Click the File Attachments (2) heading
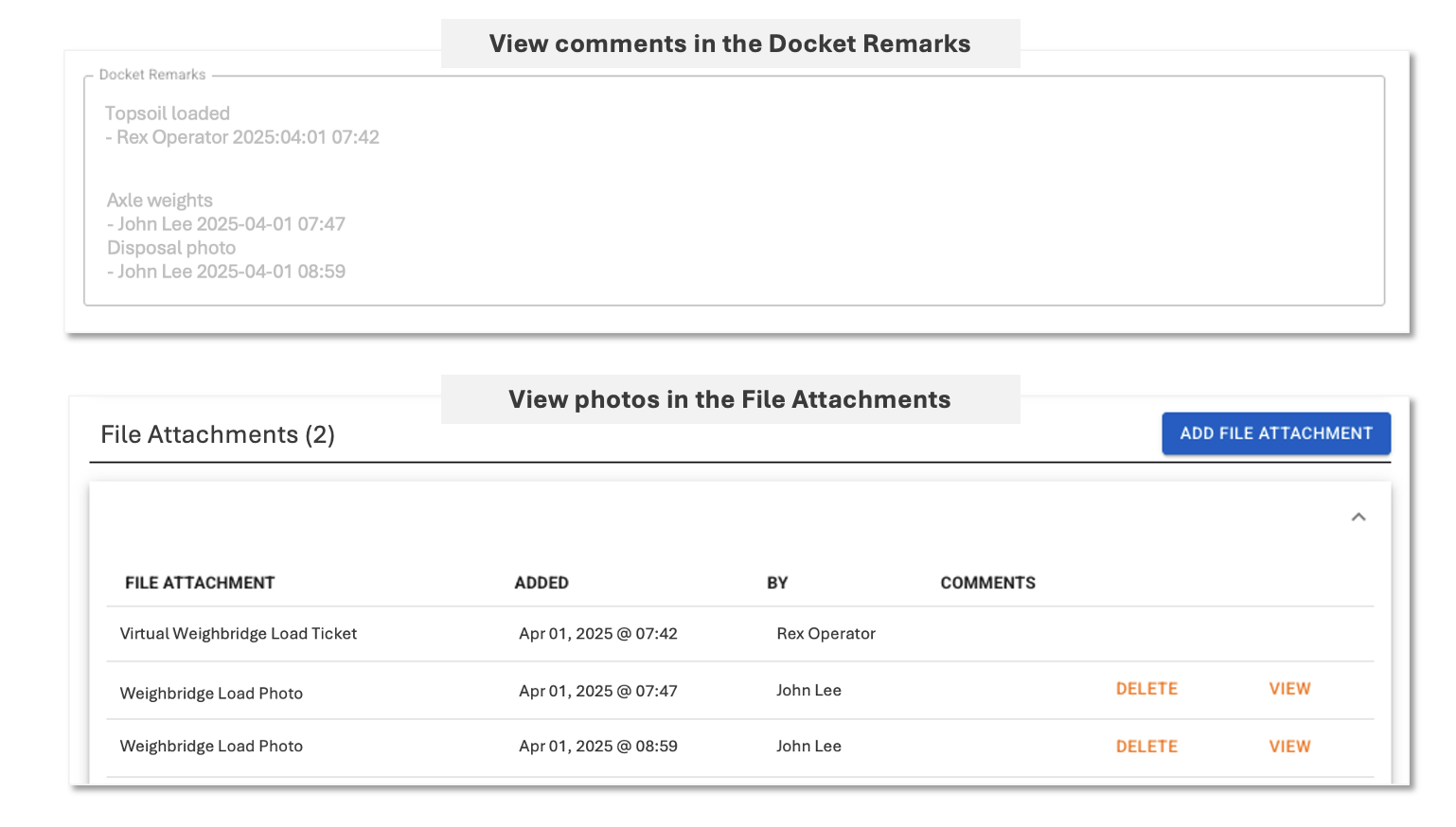The height and width of the screenshot is (827, 1456). (218, 434)
